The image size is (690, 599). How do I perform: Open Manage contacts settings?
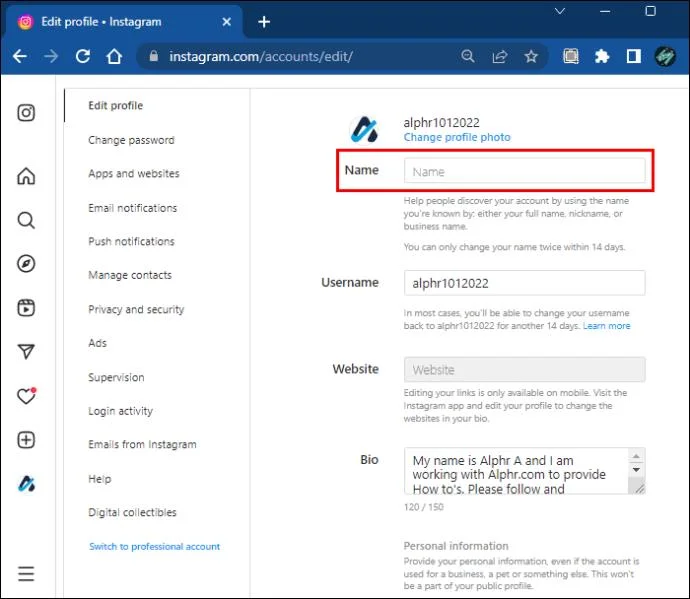(x=130, y=275)
